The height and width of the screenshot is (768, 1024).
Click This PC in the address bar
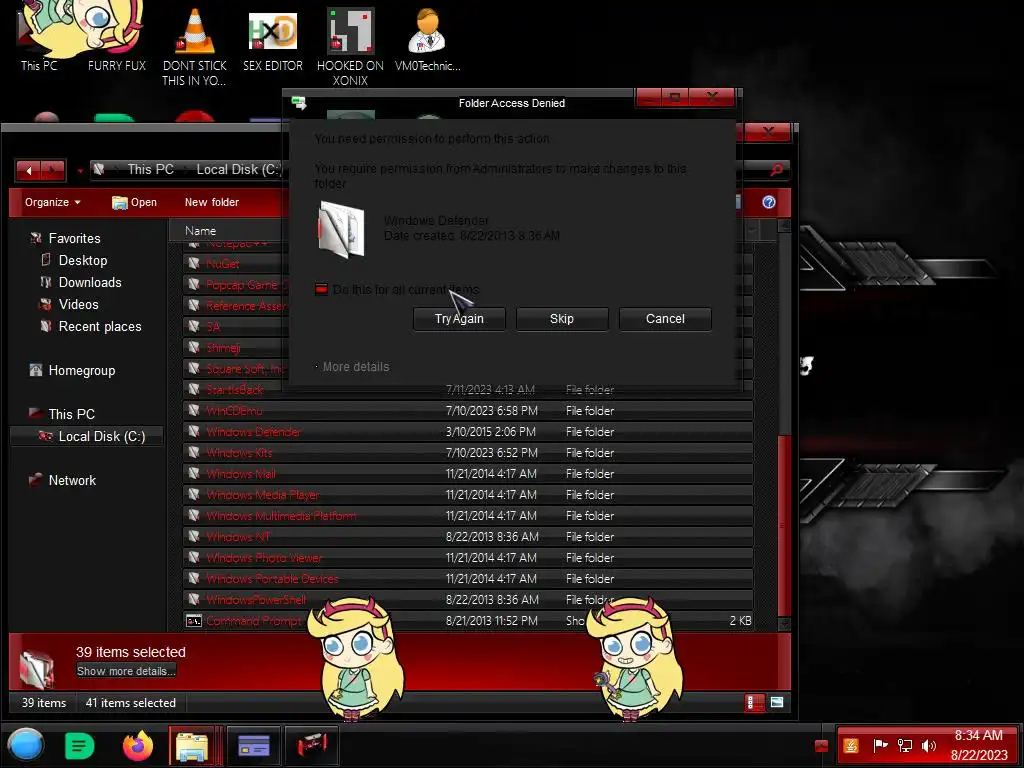click(x=151, y=169)
